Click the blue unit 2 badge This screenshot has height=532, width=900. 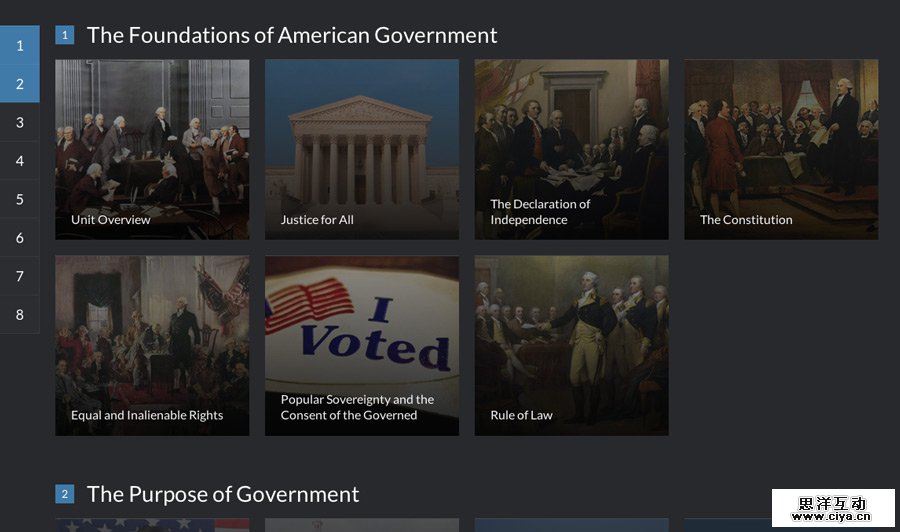[x=65, y=494]
